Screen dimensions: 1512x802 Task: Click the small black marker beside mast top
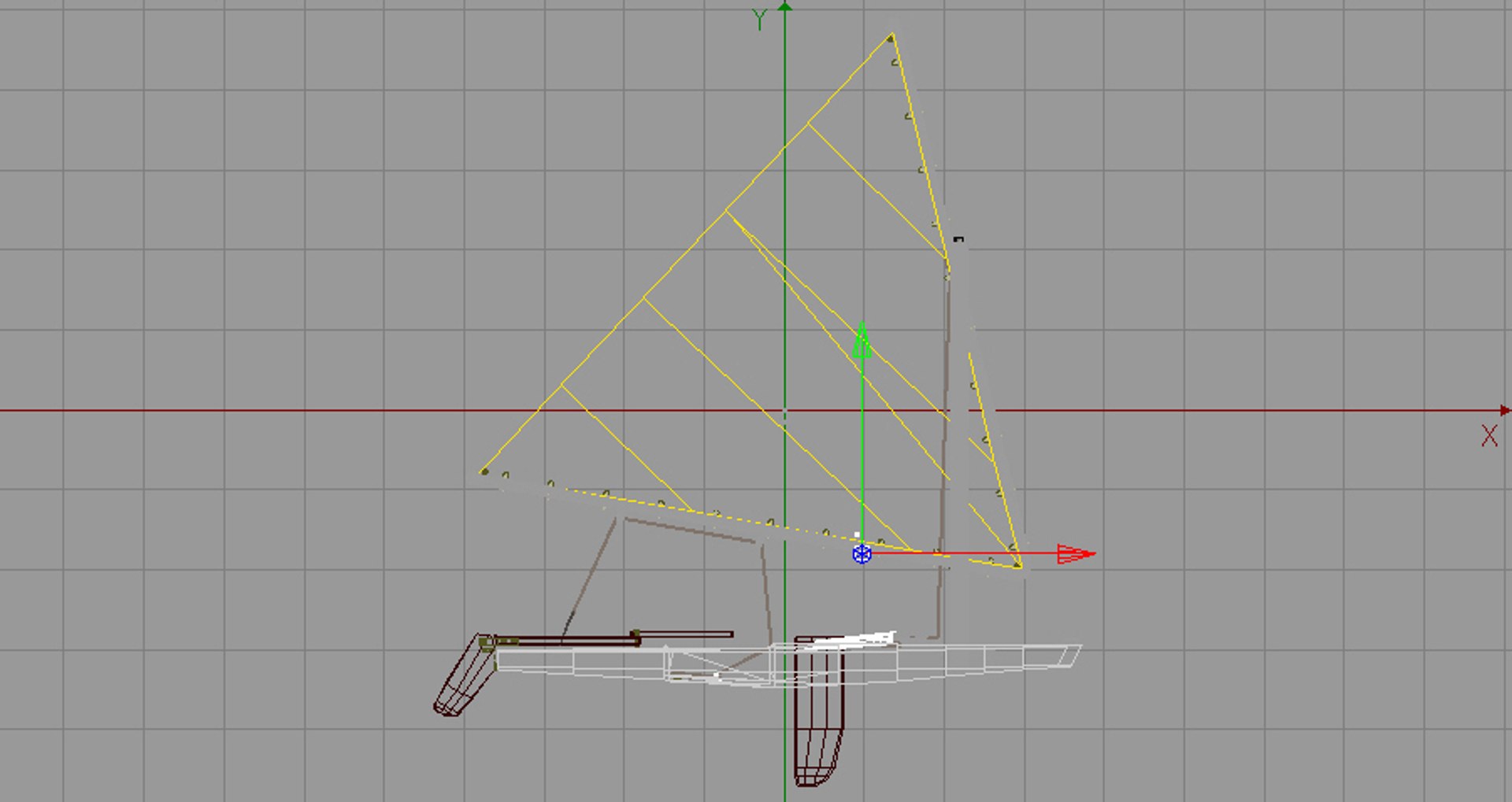click(958, 239)
